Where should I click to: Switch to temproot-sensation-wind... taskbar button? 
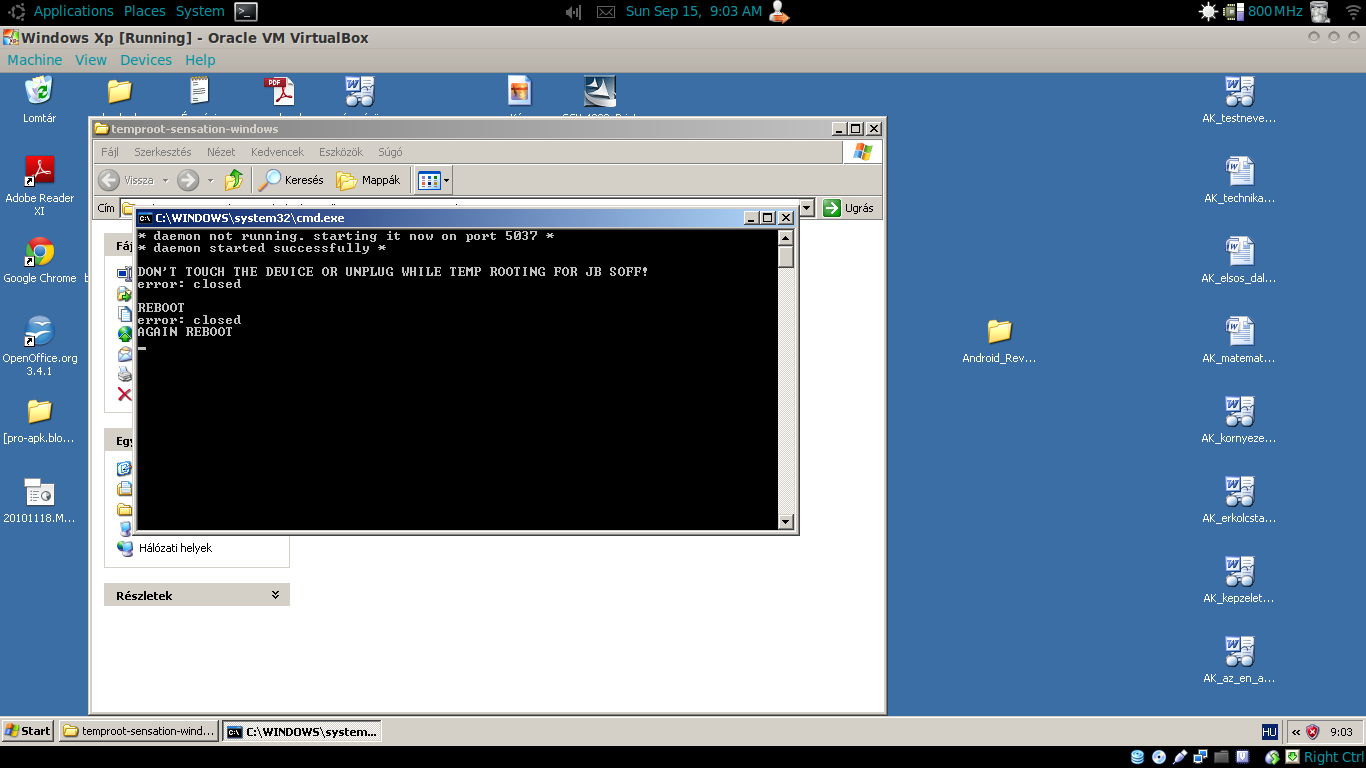(139, 731)
